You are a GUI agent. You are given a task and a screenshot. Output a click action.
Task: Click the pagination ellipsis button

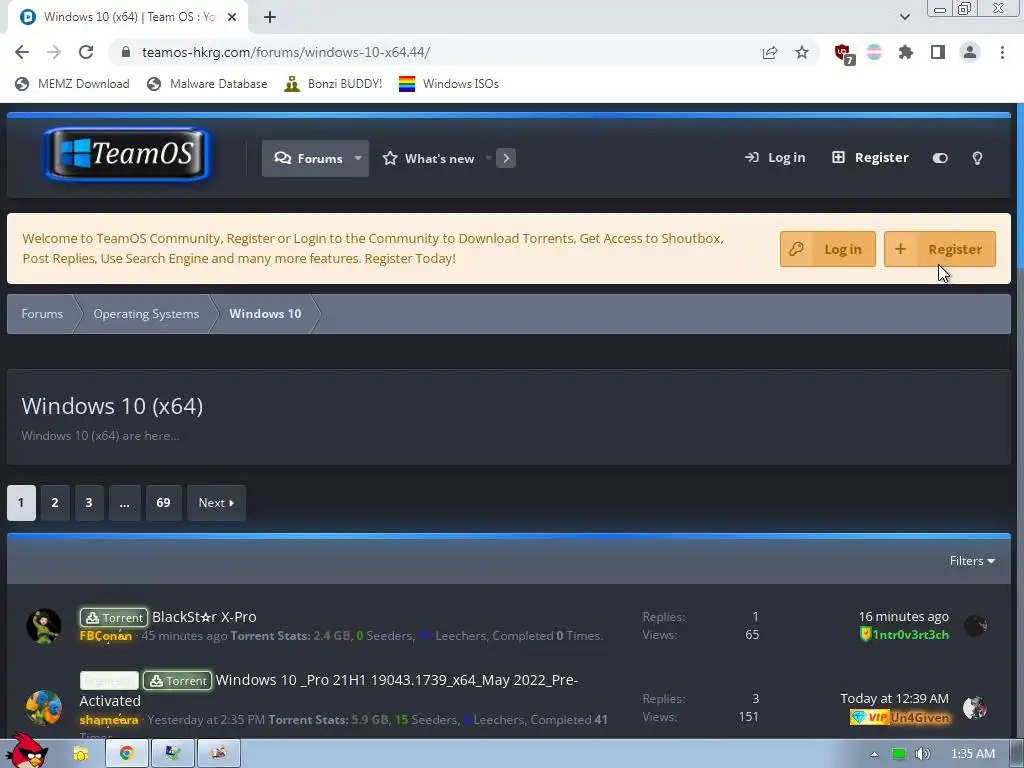(x=124, y=503)
